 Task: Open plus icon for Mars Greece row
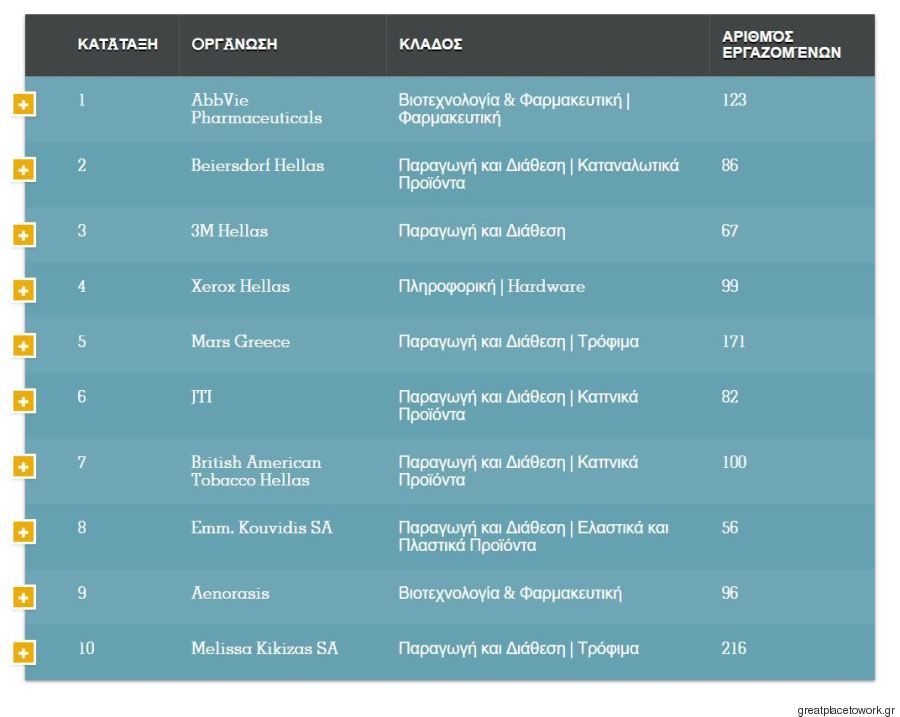click(24, 346)
